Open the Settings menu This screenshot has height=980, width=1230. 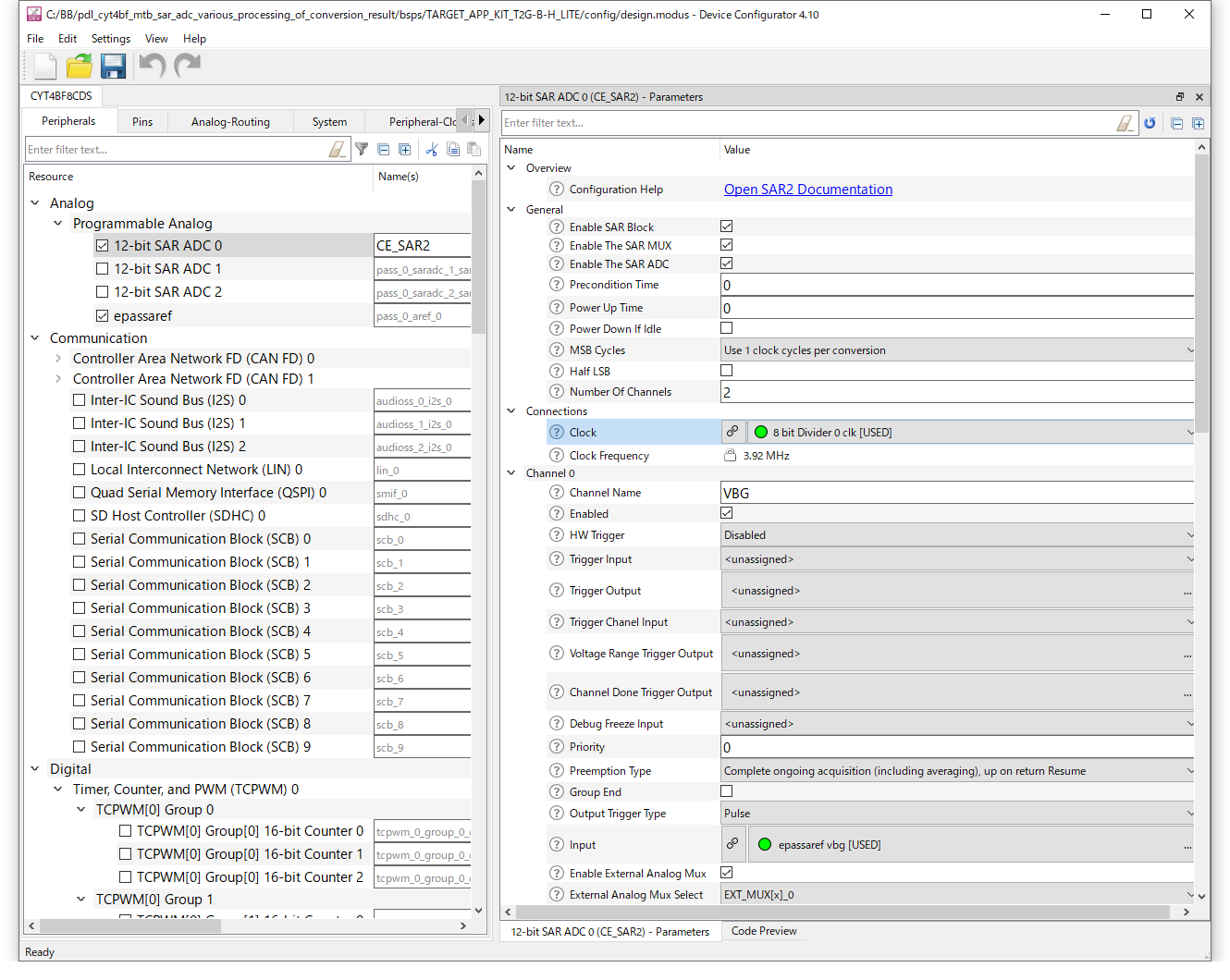(111, 39)
